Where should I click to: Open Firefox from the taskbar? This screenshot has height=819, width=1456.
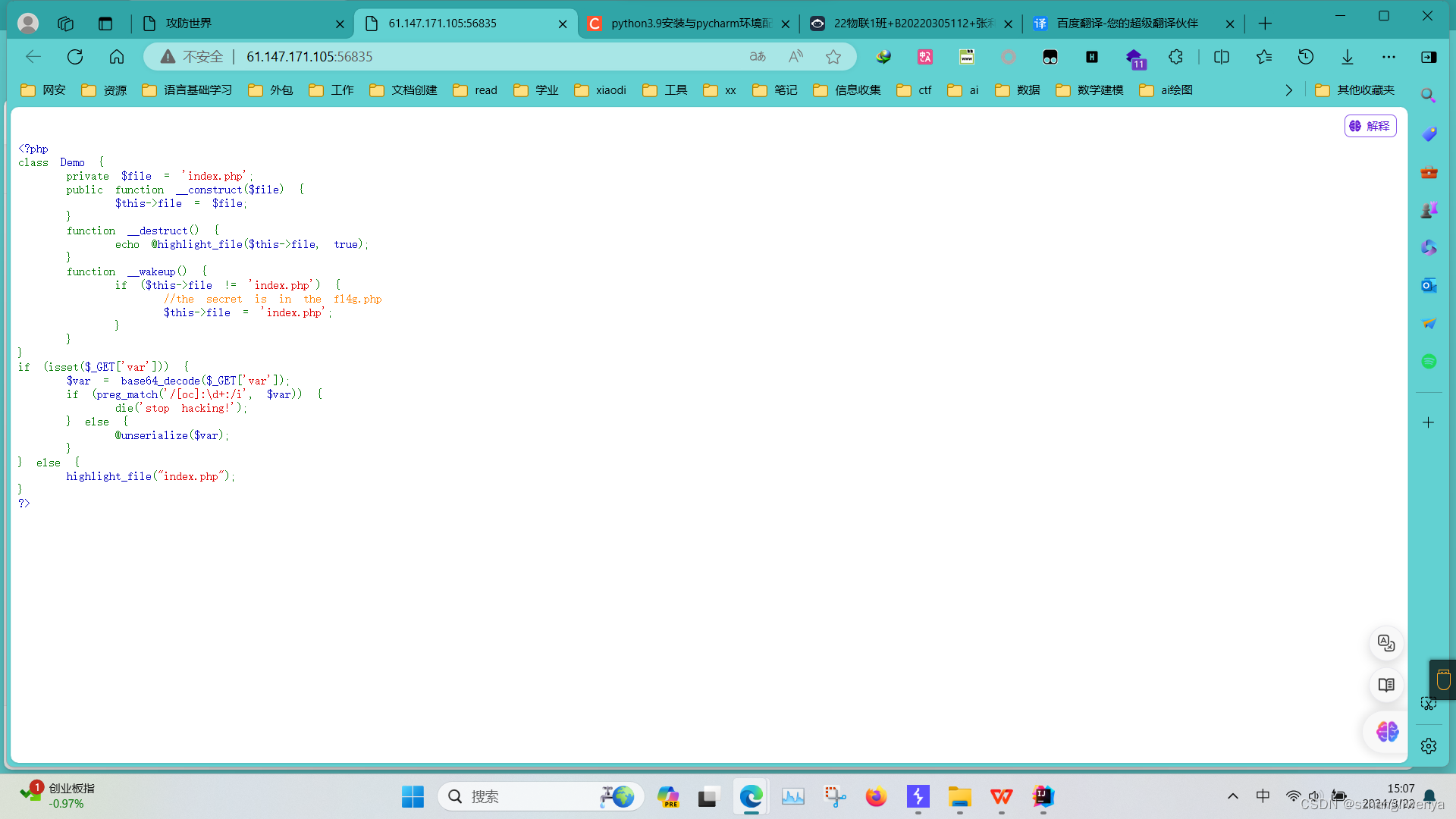point(876,796)
